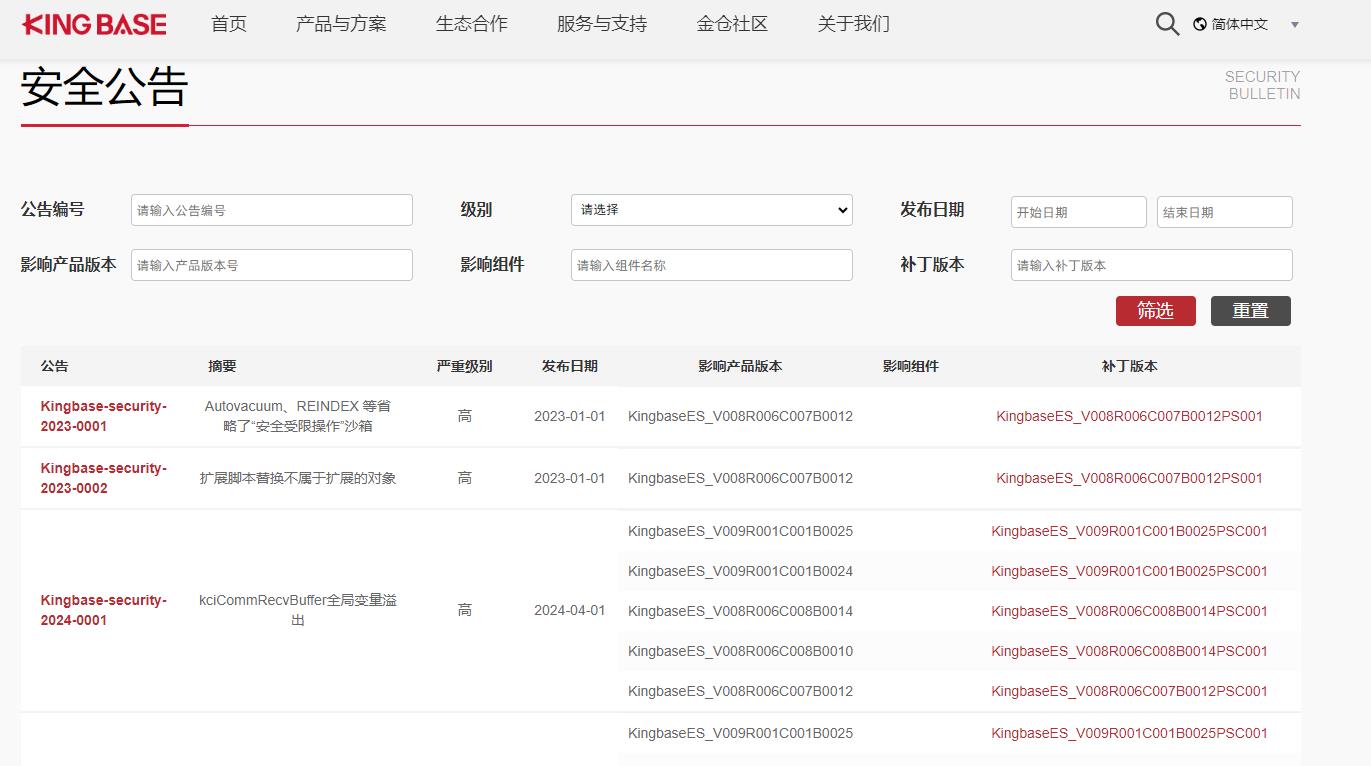
Task: Open the 首页 menu item
Action: (x=229, y=24)
